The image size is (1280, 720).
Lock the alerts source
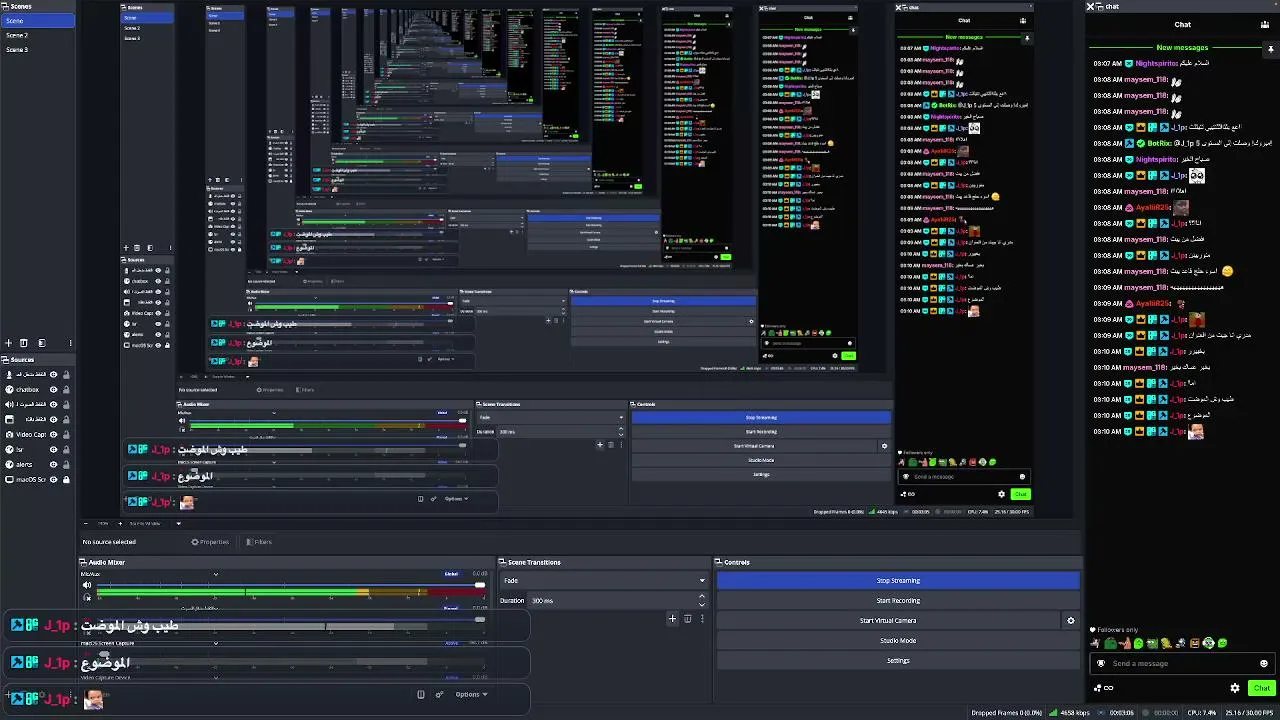[x=66, y=464]
